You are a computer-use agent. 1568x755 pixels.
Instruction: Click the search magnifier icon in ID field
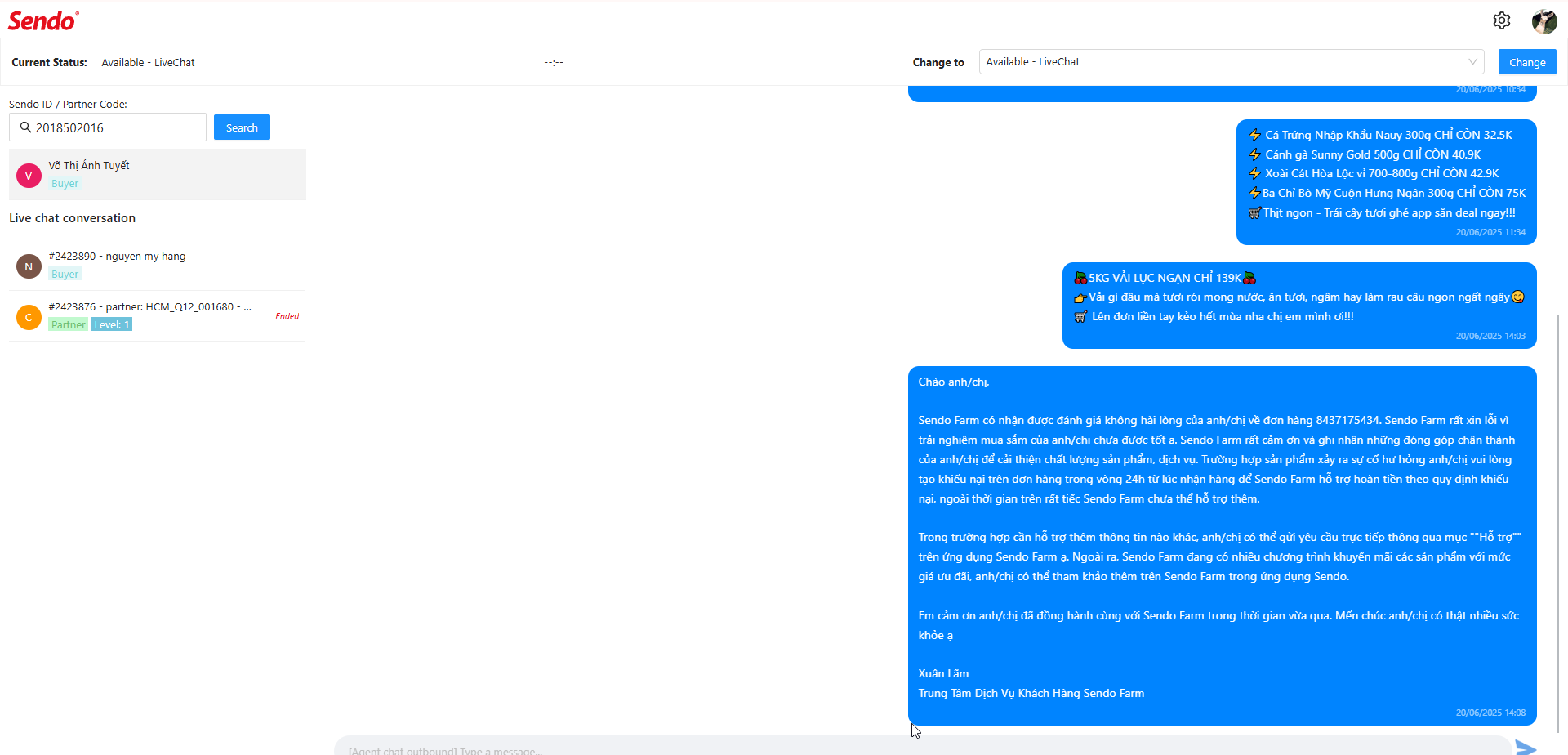coord(25,127)
